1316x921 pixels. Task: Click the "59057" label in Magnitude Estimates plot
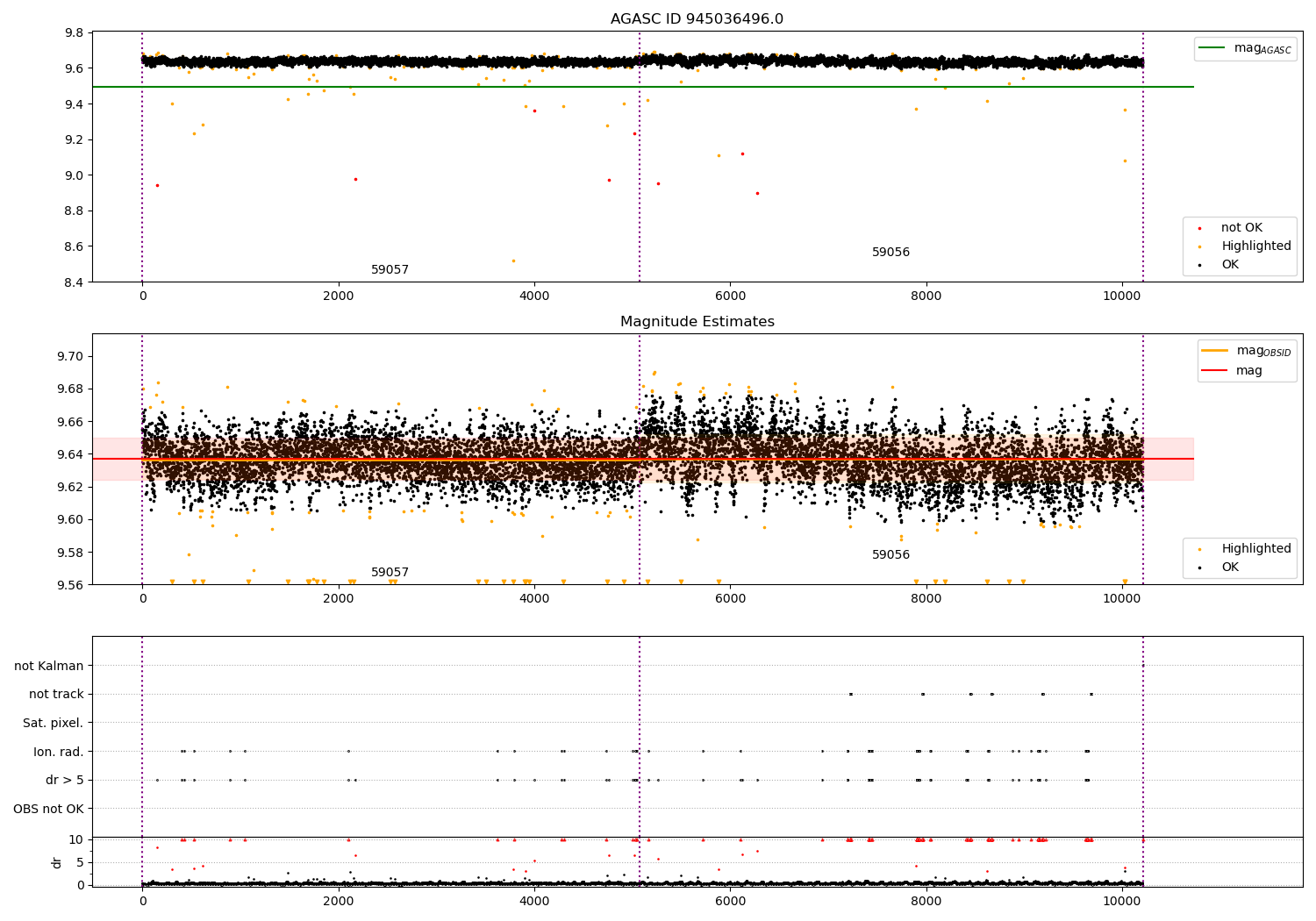point(390,573)
